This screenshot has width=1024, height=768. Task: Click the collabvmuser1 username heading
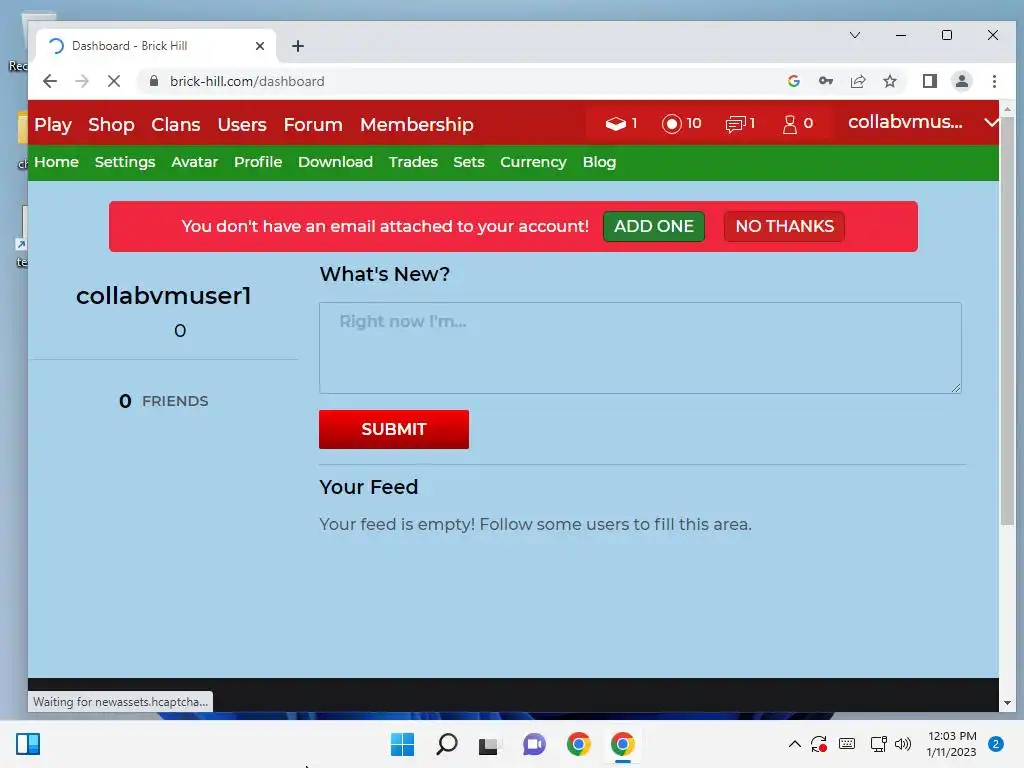coord(164,296)
